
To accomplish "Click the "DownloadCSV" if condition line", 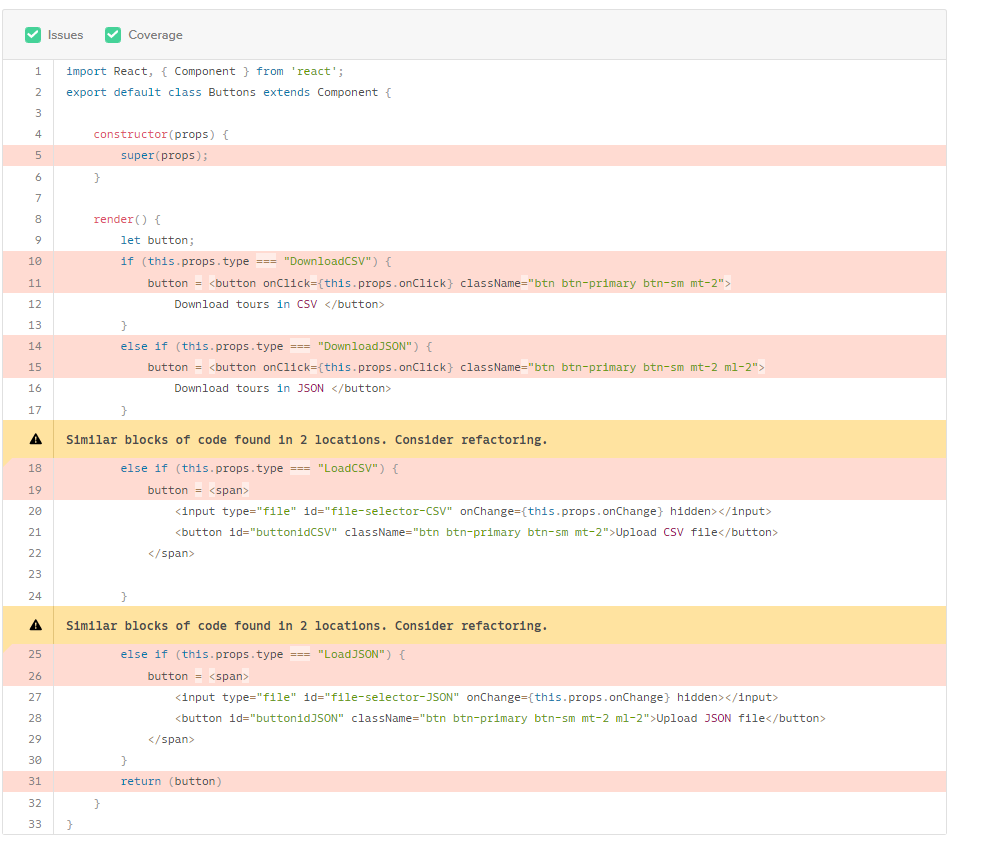I will tap(256, 261).
